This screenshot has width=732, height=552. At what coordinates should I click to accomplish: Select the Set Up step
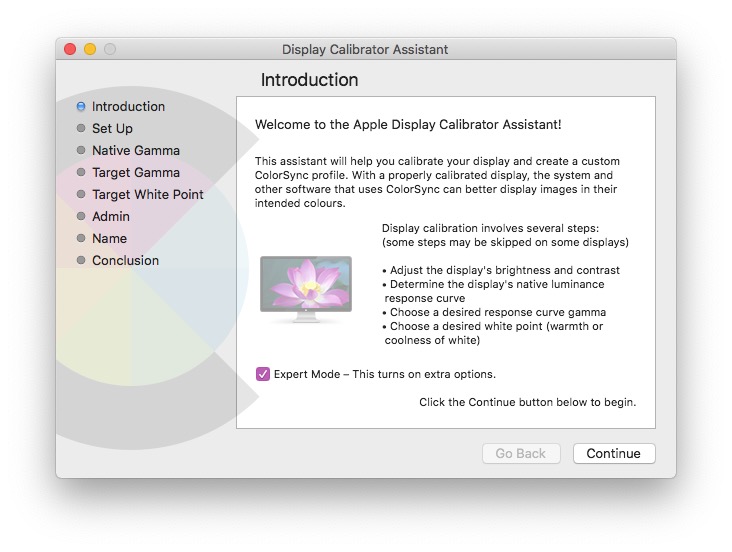[x=112, y=128]
